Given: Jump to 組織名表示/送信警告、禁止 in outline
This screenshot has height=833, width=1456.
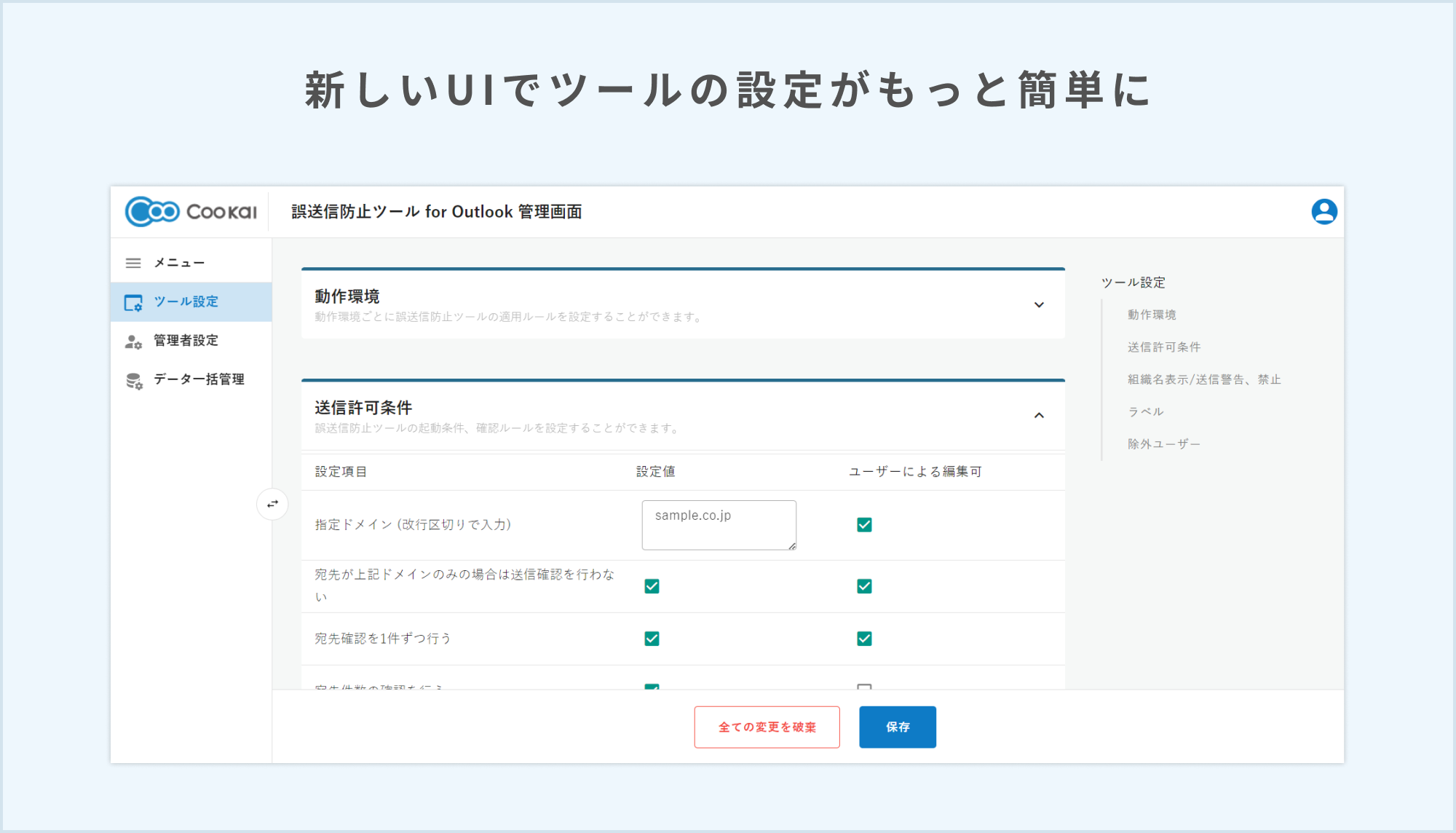Looking at the screenshot, I should point(1204,379).
